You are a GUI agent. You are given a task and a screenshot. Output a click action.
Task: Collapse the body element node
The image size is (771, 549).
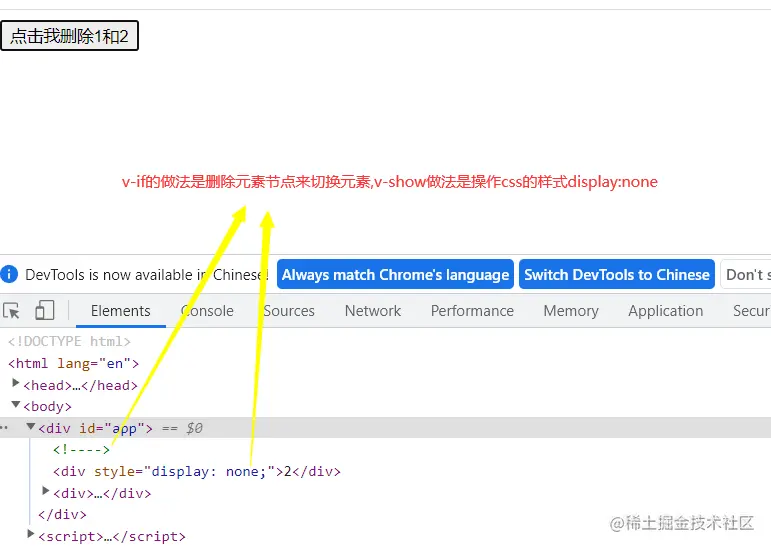pos(16,404)
